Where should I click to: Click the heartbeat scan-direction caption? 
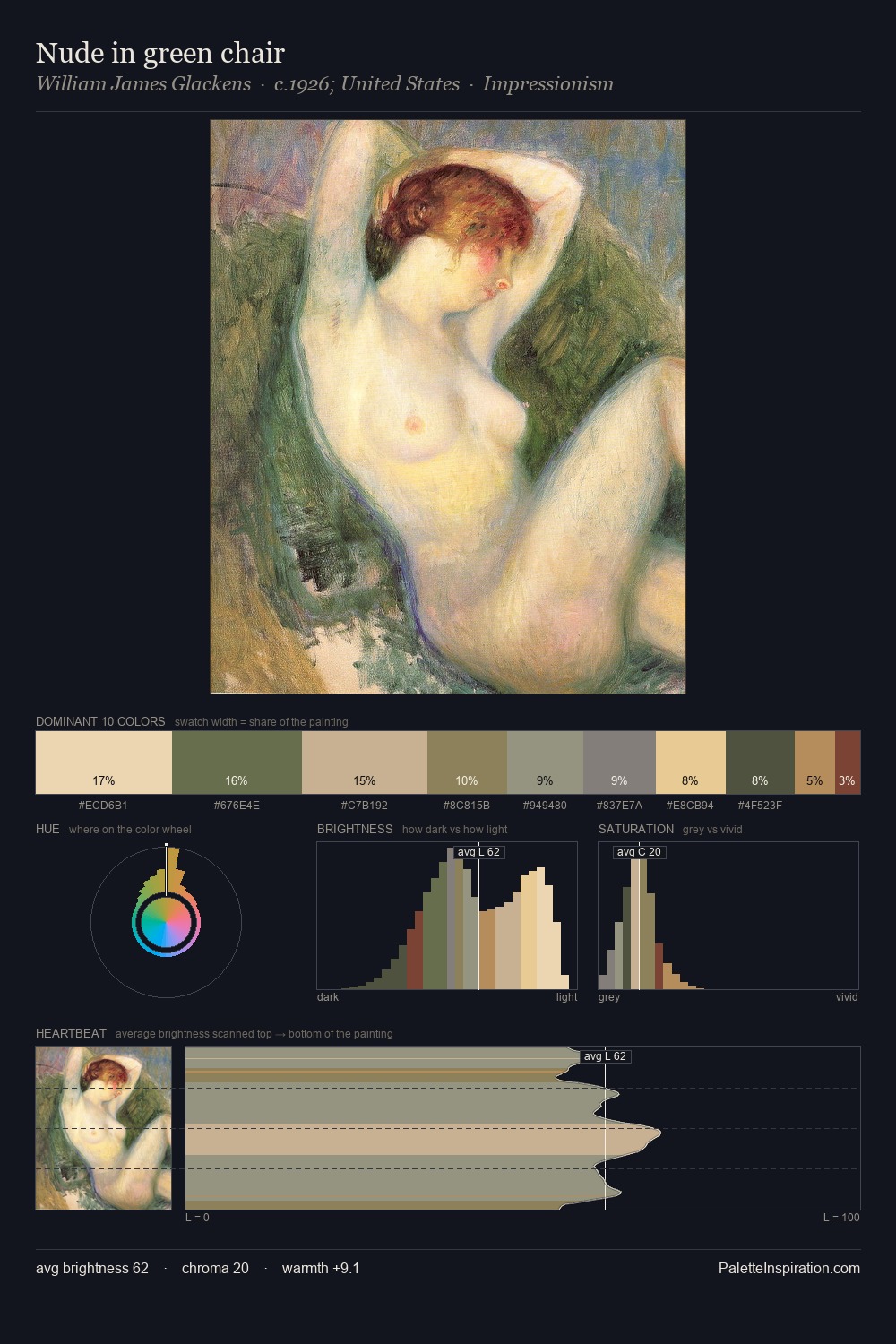[254, 1034]
